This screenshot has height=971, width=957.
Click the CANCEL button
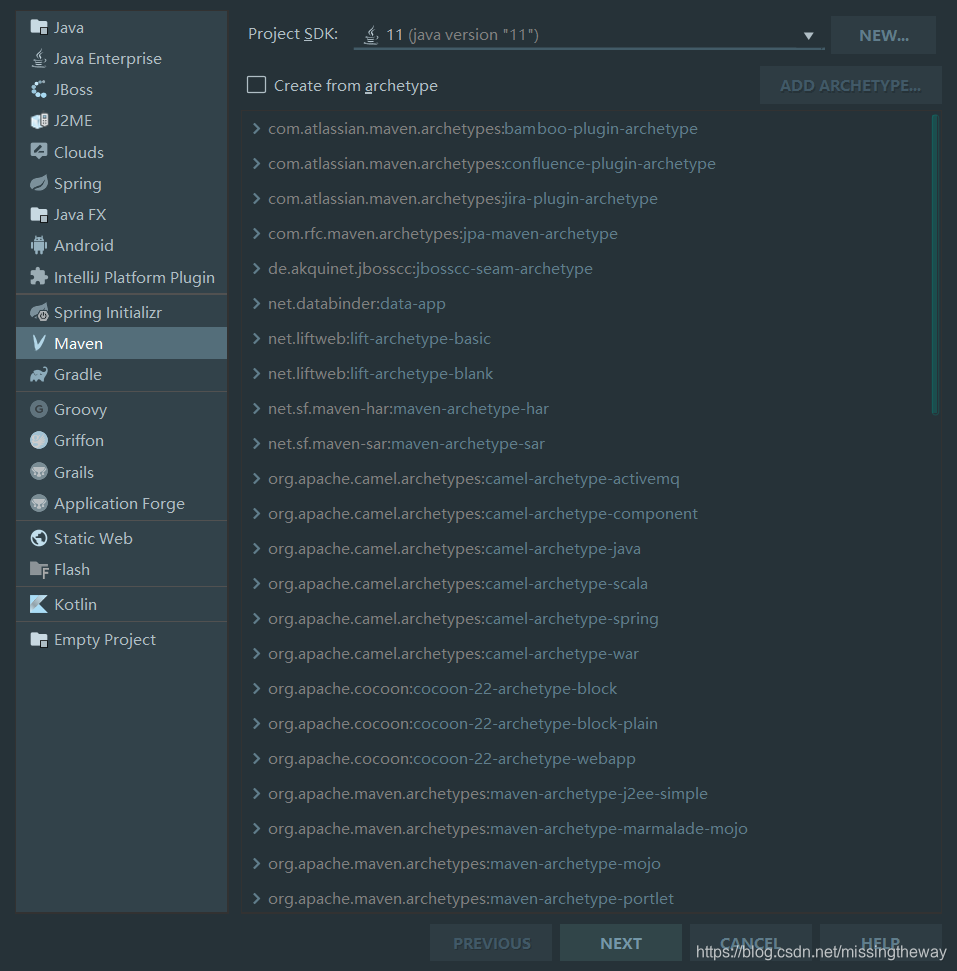(751, 943)
